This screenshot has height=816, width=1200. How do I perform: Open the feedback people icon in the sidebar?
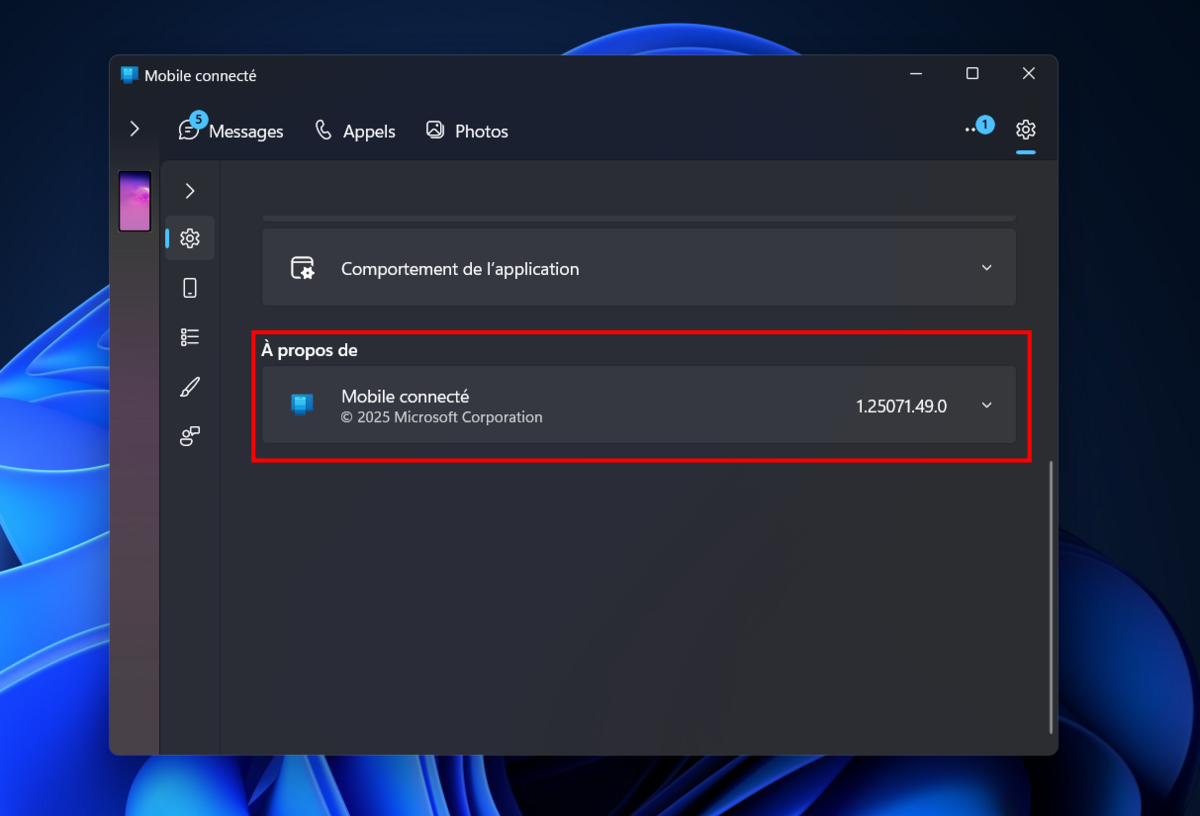point(190,436)
